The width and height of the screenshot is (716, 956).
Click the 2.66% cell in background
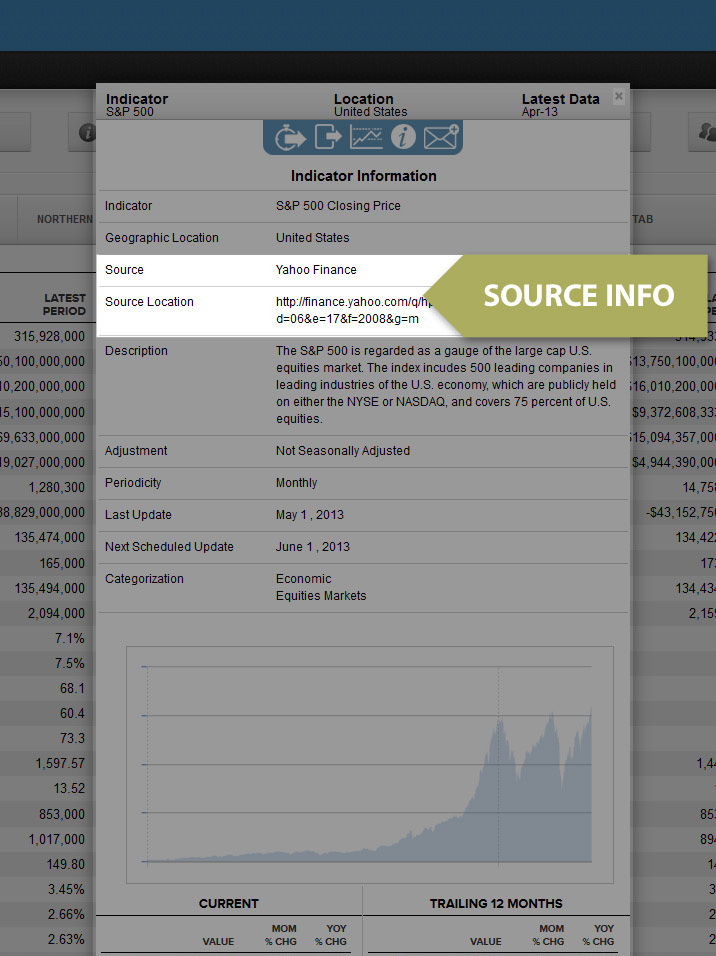click(x=66, y=915)
